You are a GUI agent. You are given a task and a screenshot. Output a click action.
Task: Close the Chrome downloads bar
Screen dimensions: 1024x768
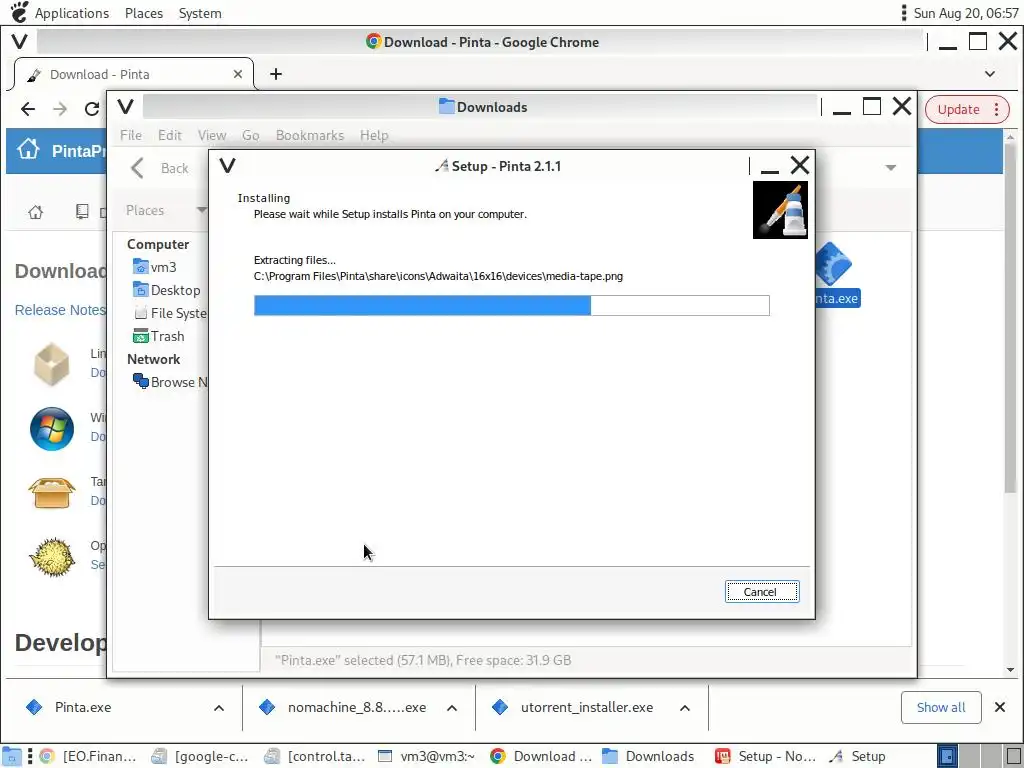tap(1000, 707)
